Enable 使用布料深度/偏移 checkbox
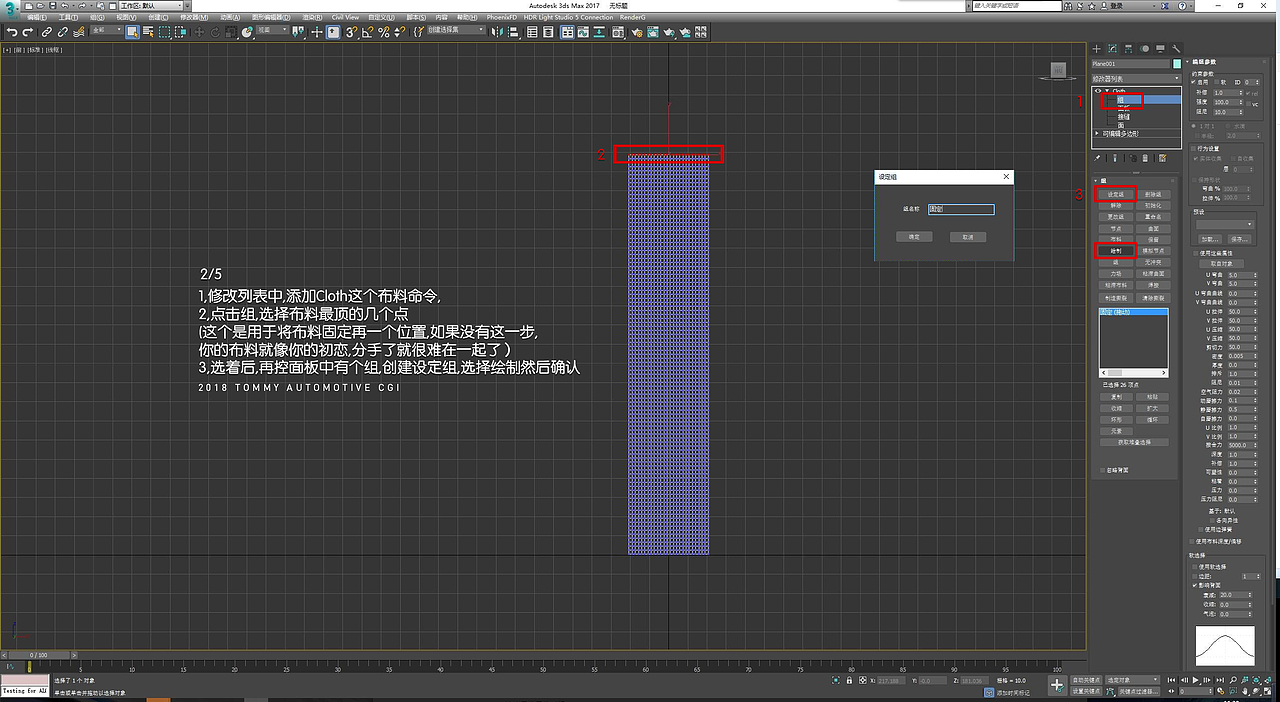 click(x=1192, y=541)
